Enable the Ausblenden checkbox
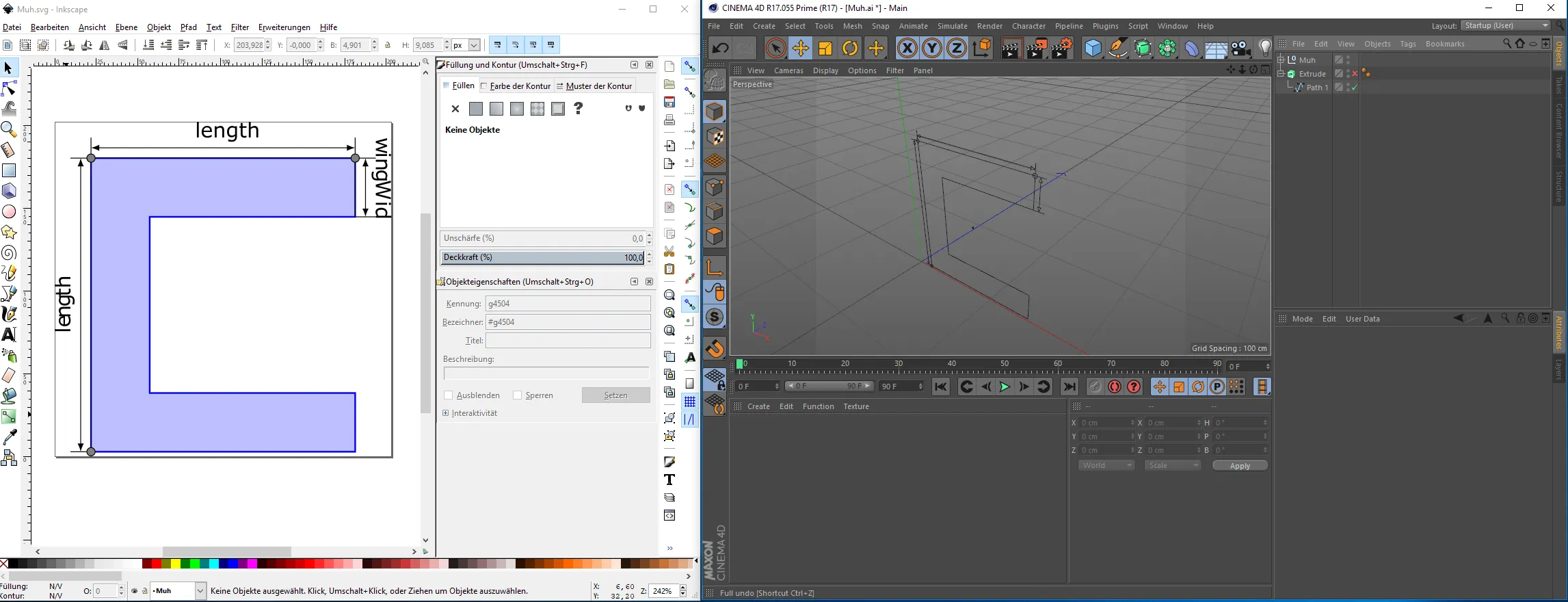The height and width of the screenshot is (602, 1568). point(449,395)
